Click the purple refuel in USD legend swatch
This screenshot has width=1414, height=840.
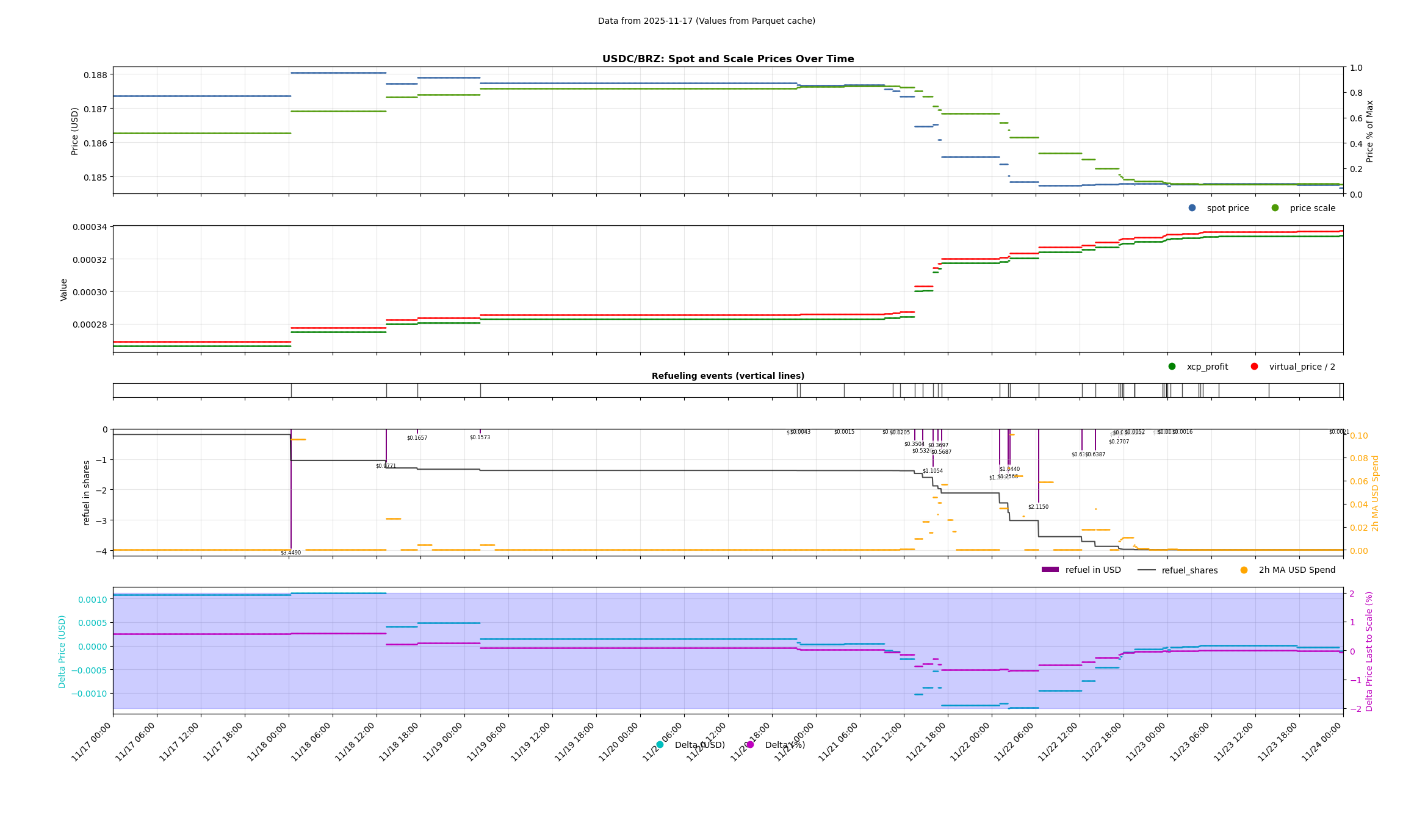pyautogui.click(x=1050, y=570)
